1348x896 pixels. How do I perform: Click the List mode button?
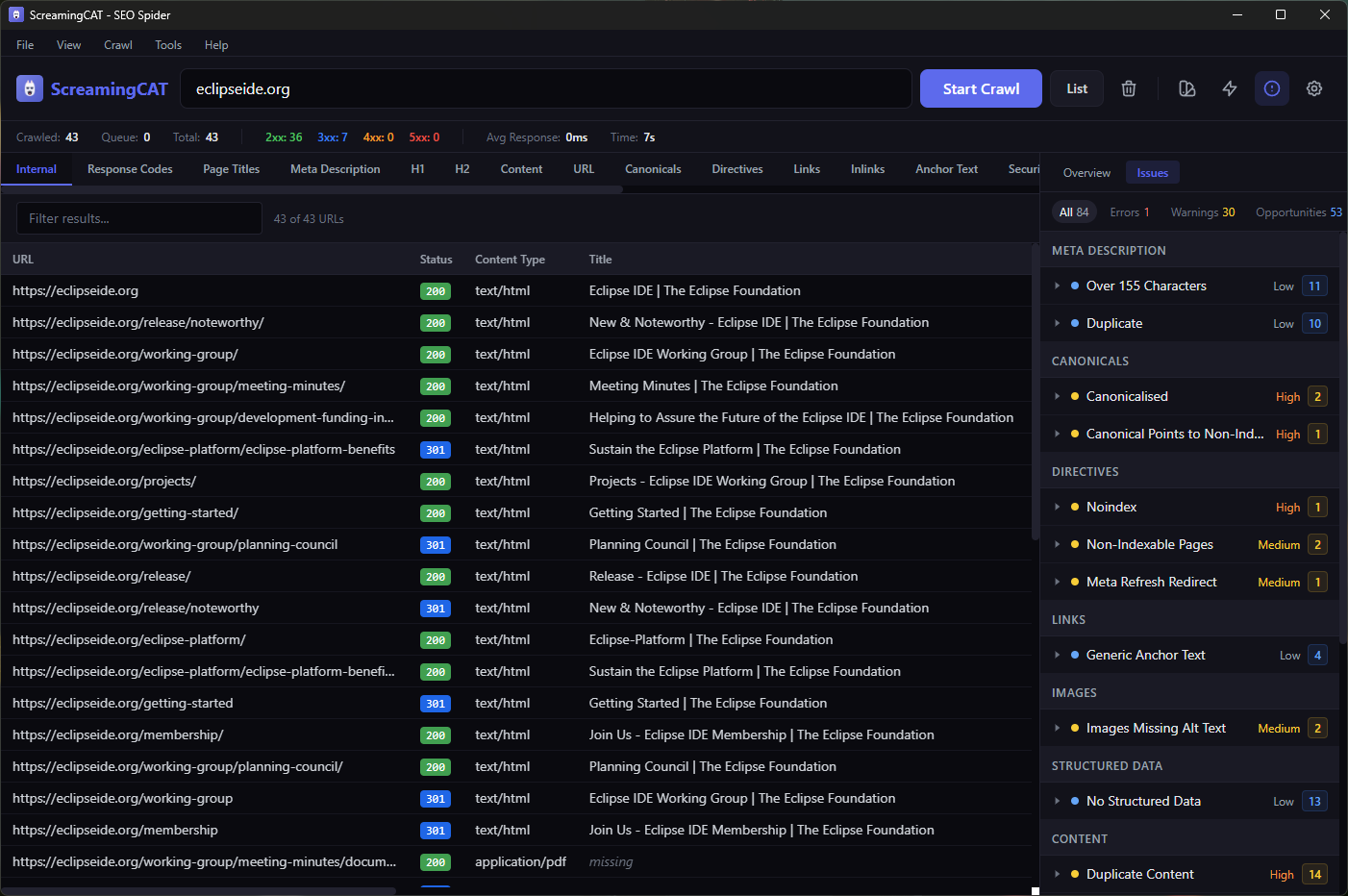tap(1077, 88)
